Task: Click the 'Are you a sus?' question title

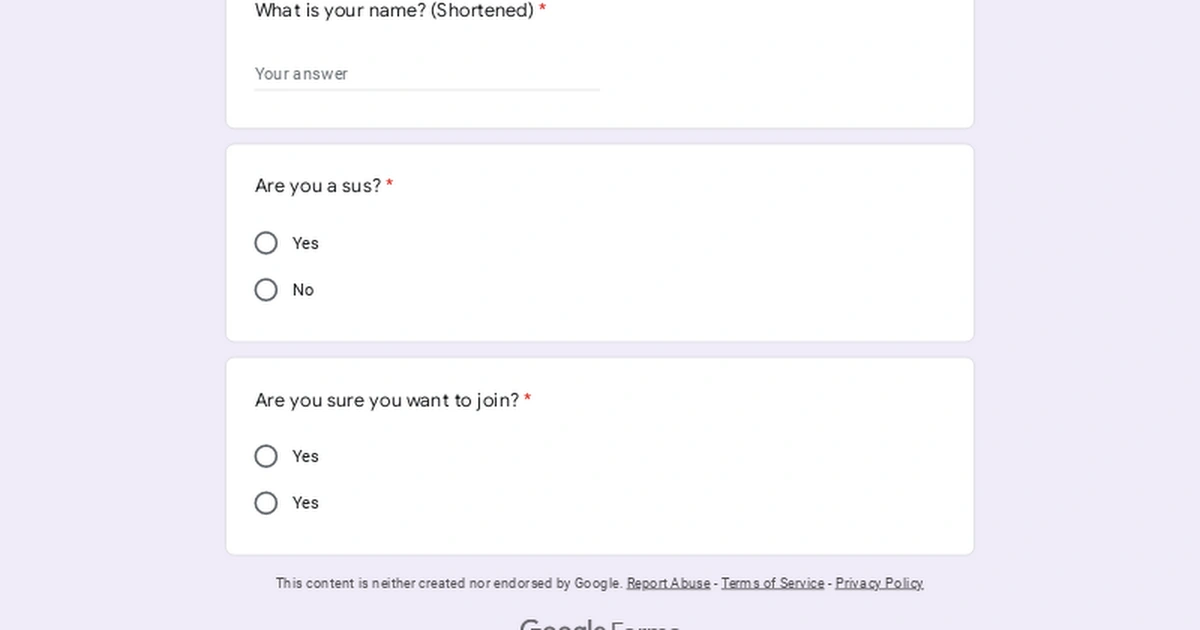Action: point(316,186)
